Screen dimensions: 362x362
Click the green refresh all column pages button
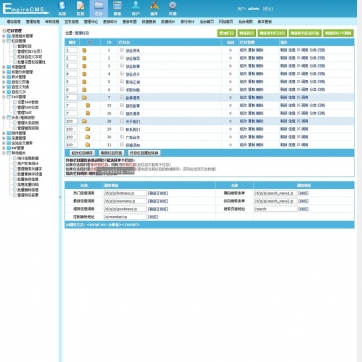coord(272,33)
